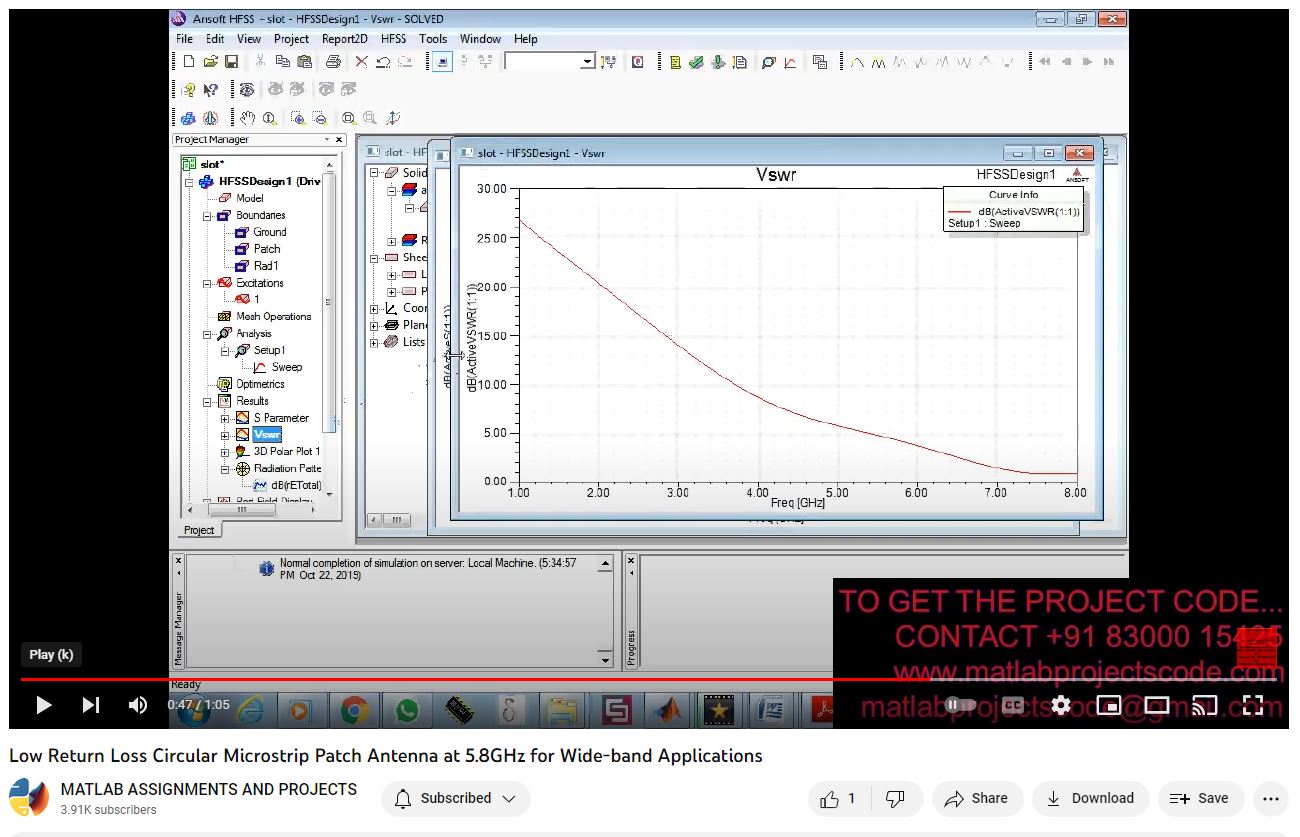Click the Chrome icon in the taskbar
Screen dimensions: 1300x837
click(x=354, y=710)
